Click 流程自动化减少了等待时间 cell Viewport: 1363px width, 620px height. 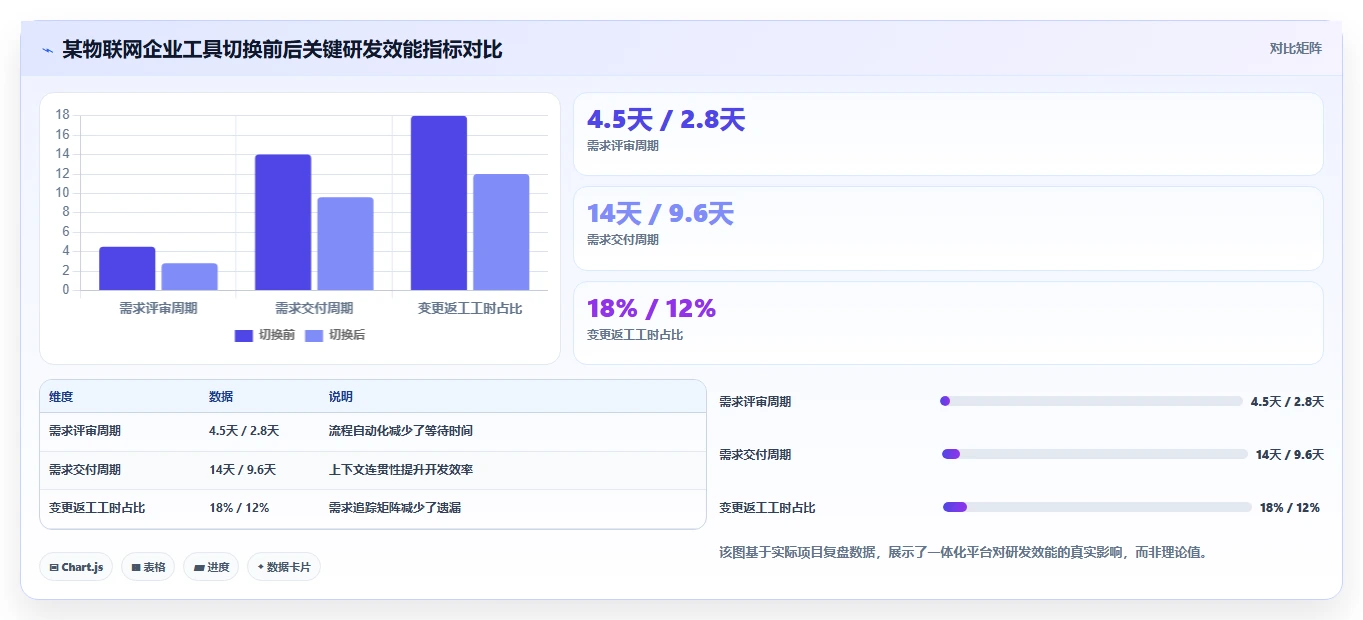[401, 431]
